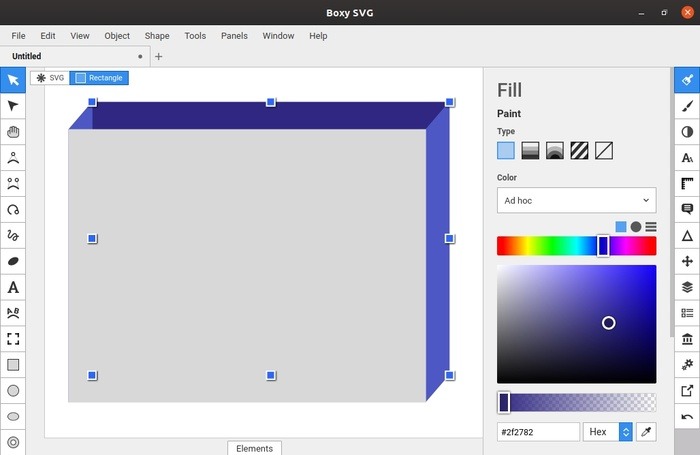
Task: Open the Geometry ruler panel
Action: tap(687, 184)
